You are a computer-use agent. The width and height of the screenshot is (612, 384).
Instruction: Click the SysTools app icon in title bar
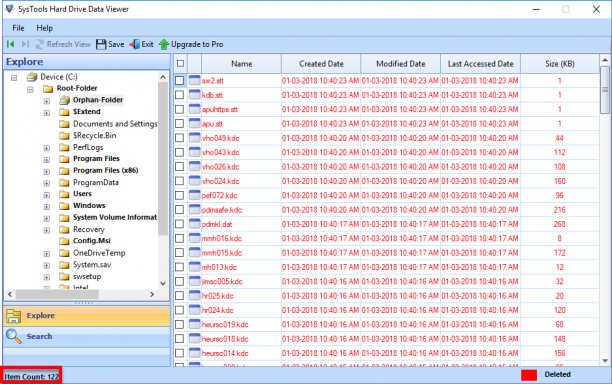9,9
